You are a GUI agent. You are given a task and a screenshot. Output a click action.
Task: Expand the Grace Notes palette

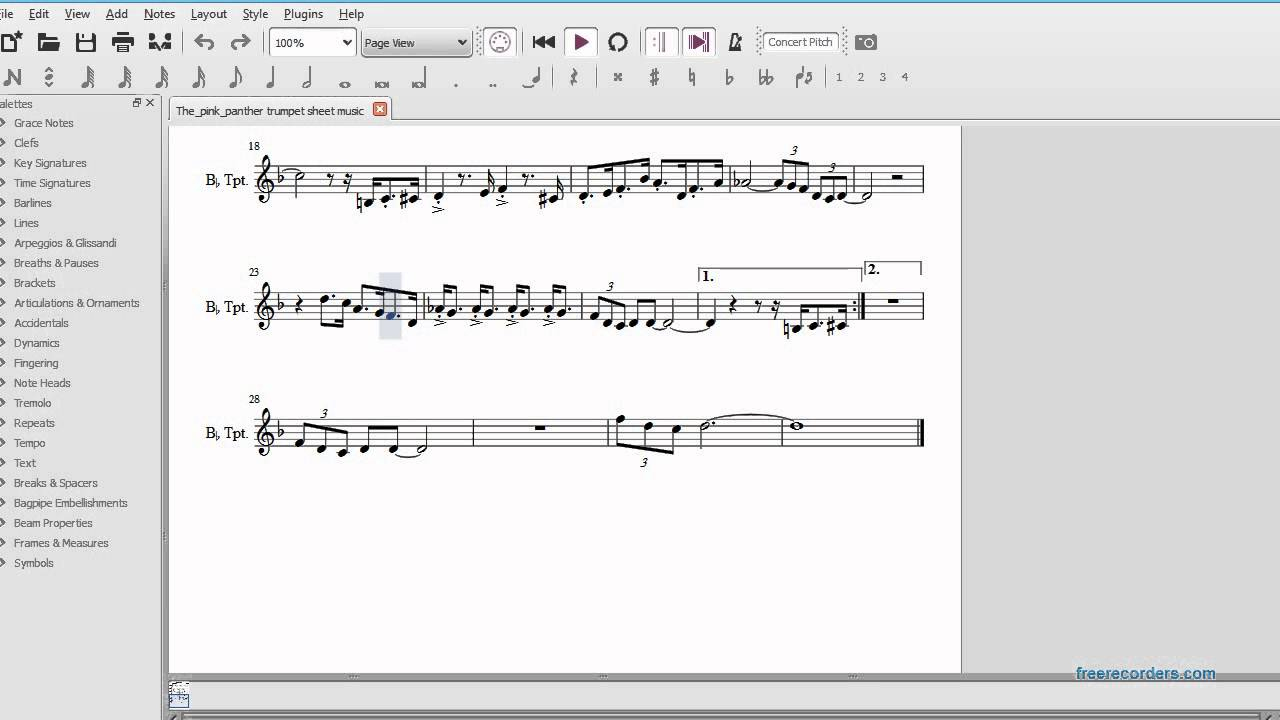43,123
